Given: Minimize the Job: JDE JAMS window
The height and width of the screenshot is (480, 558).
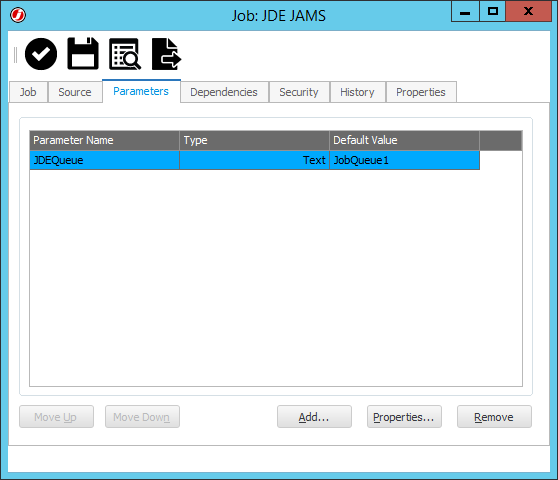Looking at the screenshot, I should [465, 11].
